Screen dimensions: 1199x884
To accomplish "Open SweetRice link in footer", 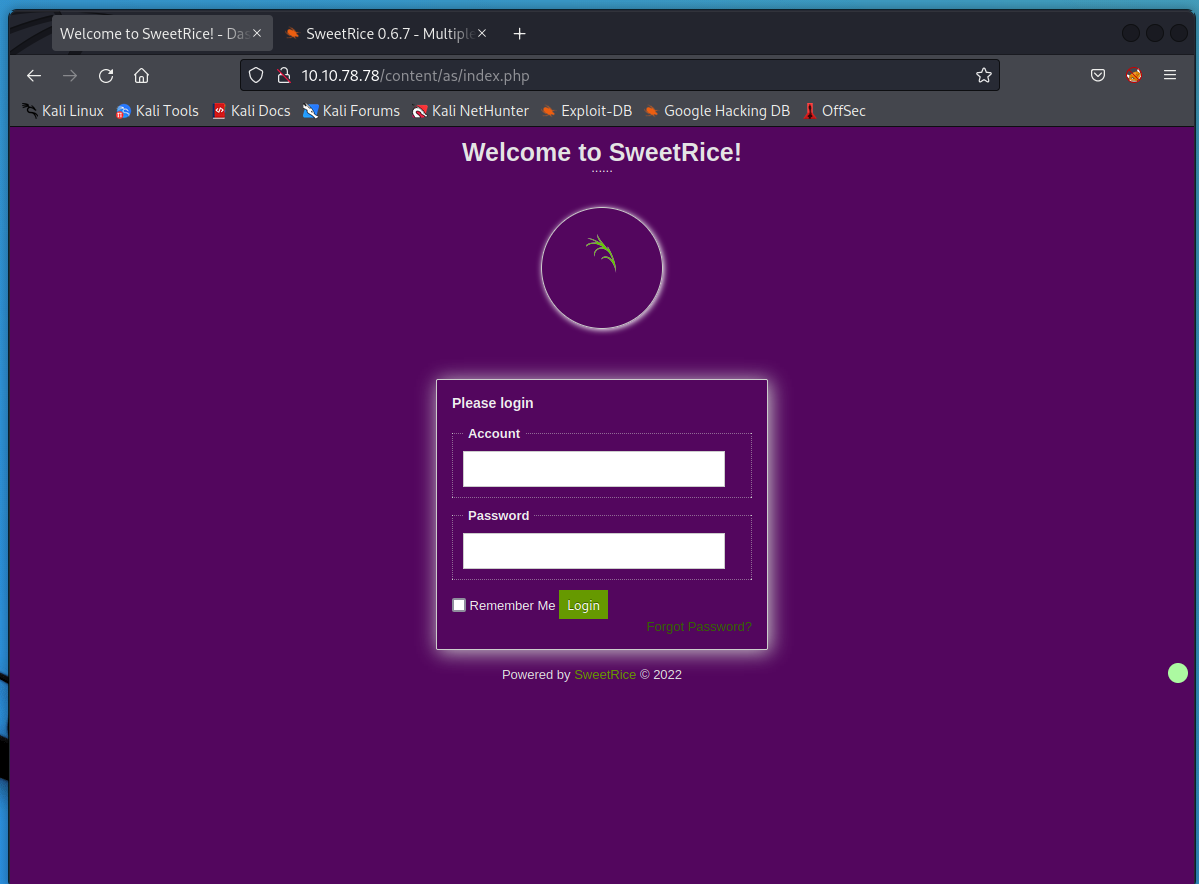I will (x=604, y=675).
